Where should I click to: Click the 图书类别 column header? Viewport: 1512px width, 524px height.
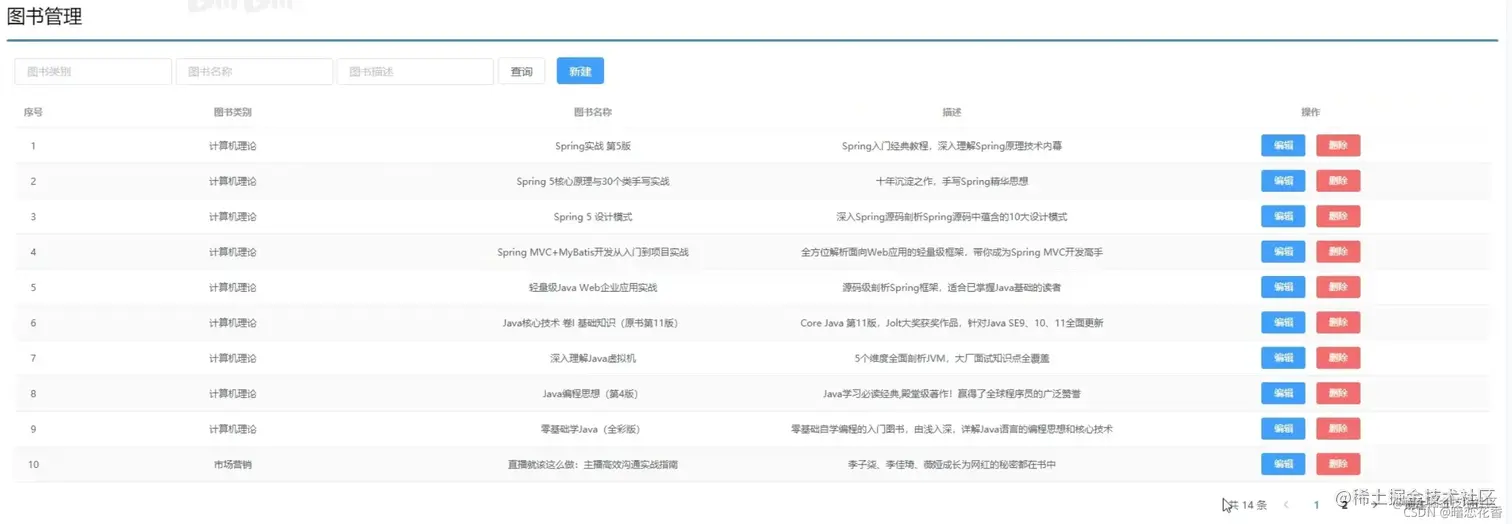[x=233, y=112]
